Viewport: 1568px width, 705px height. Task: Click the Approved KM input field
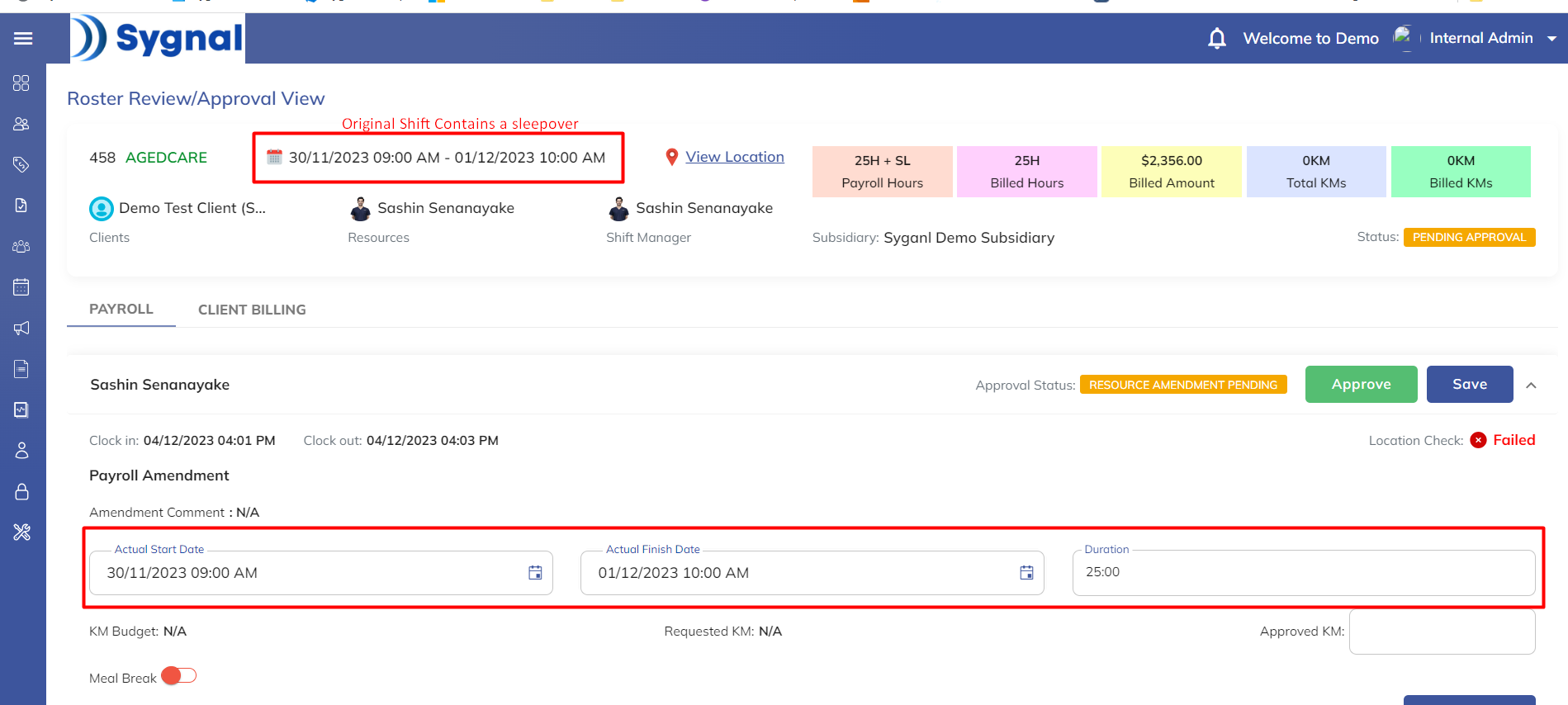pyautogui.click(x=1442, y=632)
